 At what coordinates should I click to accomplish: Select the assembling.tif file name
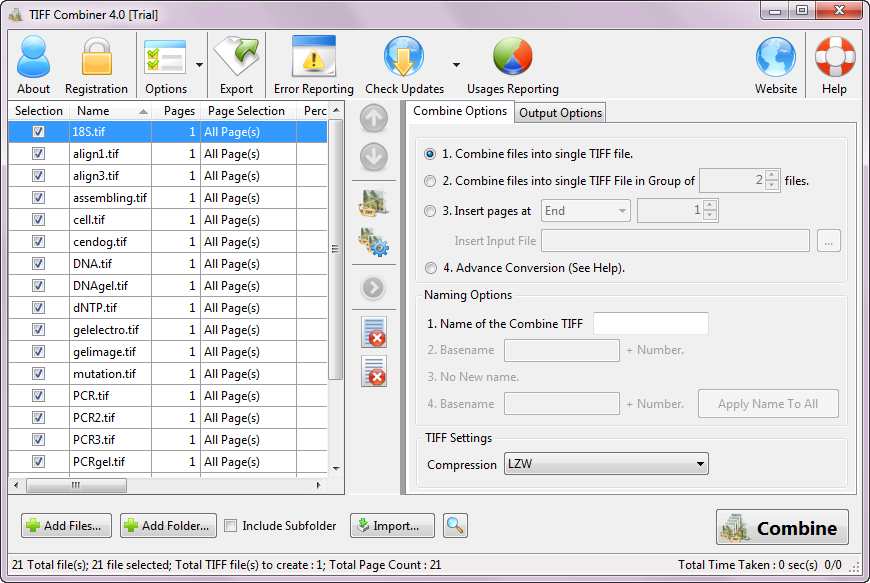(x=110, y=198)
